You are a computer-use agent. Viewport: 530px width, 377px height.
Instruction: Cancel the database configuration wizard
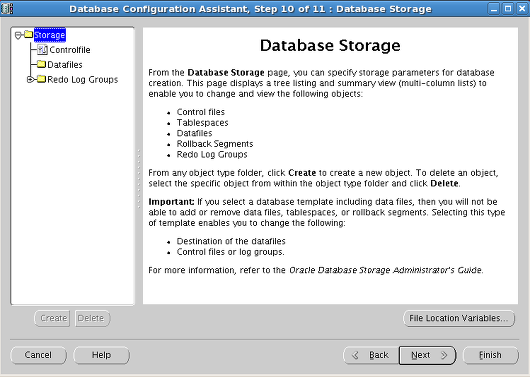(x=38, y=355)
